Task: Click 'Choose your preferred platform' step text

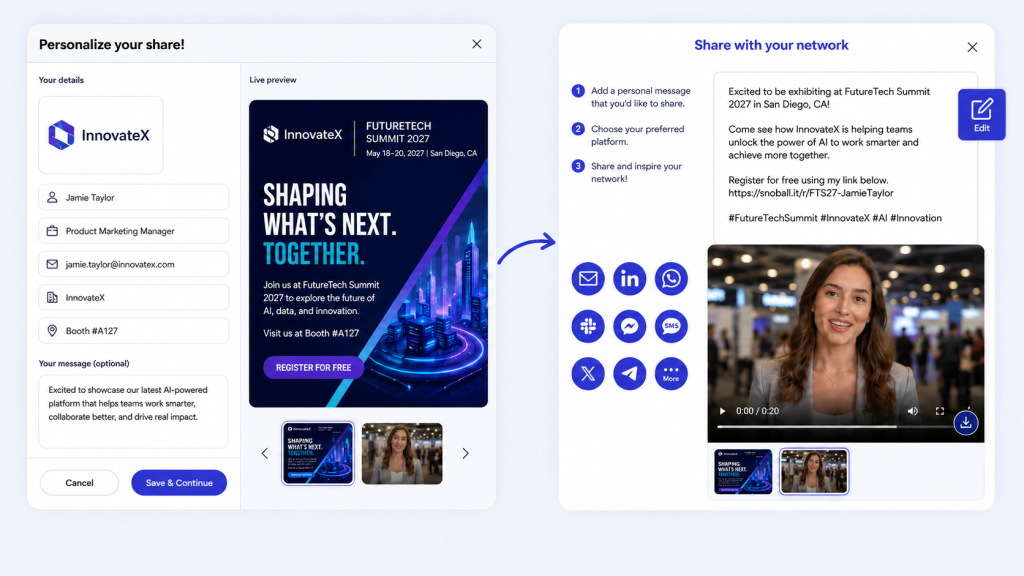Action: [x=637, y=135]
